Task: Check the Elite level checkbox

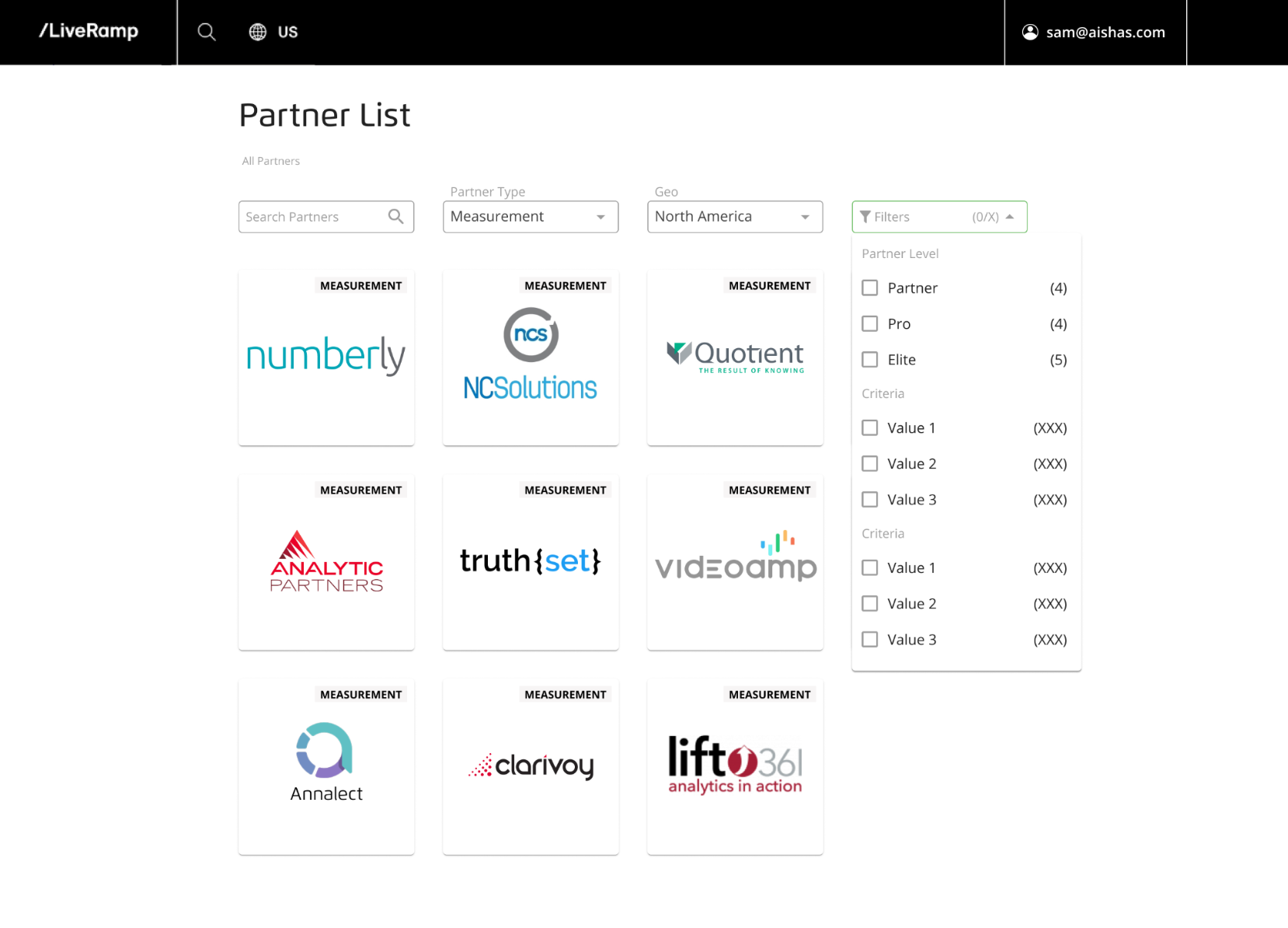Action: coord(870,359)
